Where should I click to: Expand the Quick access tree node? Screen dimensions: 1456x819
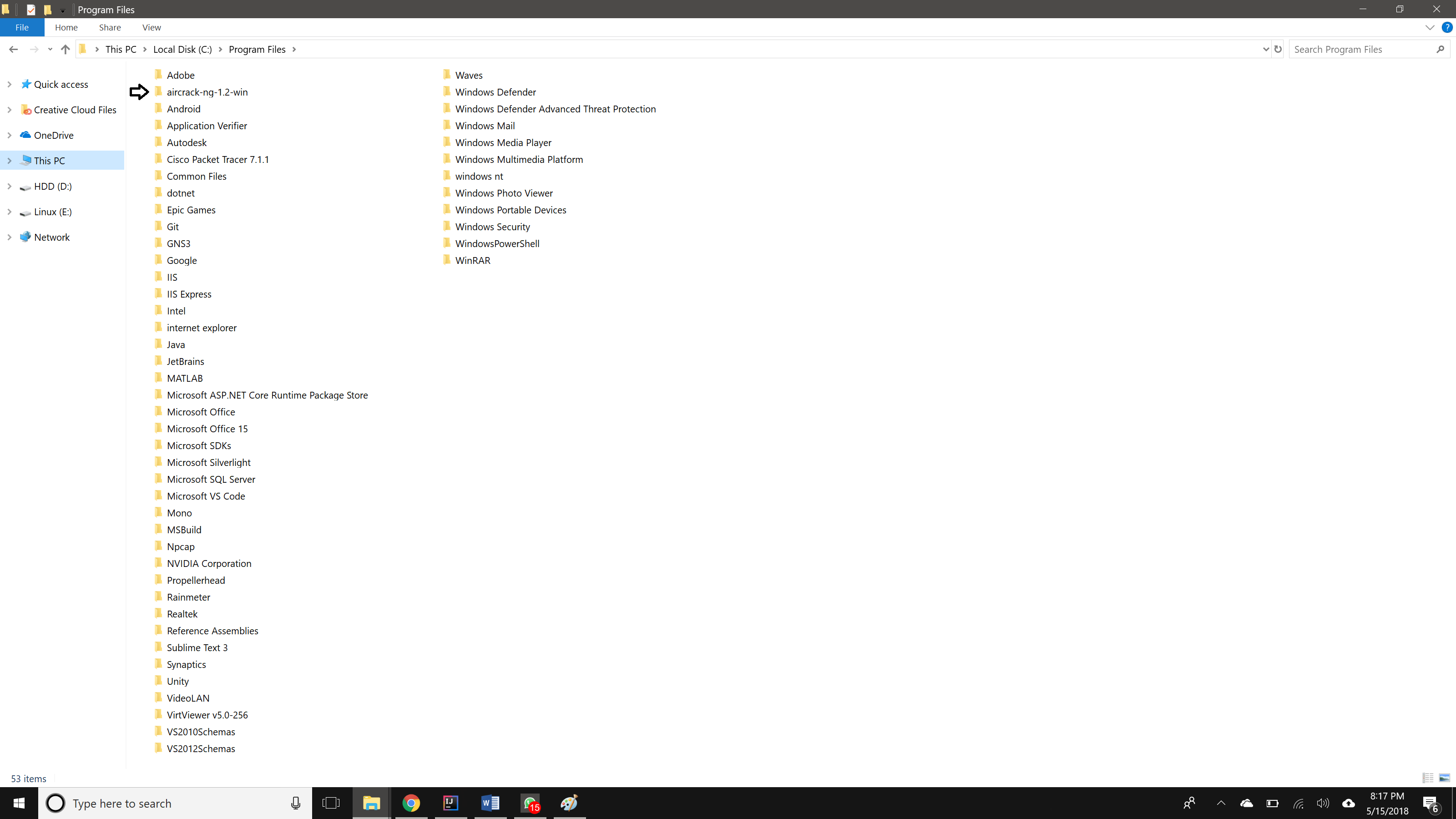(x=9, y=84)
